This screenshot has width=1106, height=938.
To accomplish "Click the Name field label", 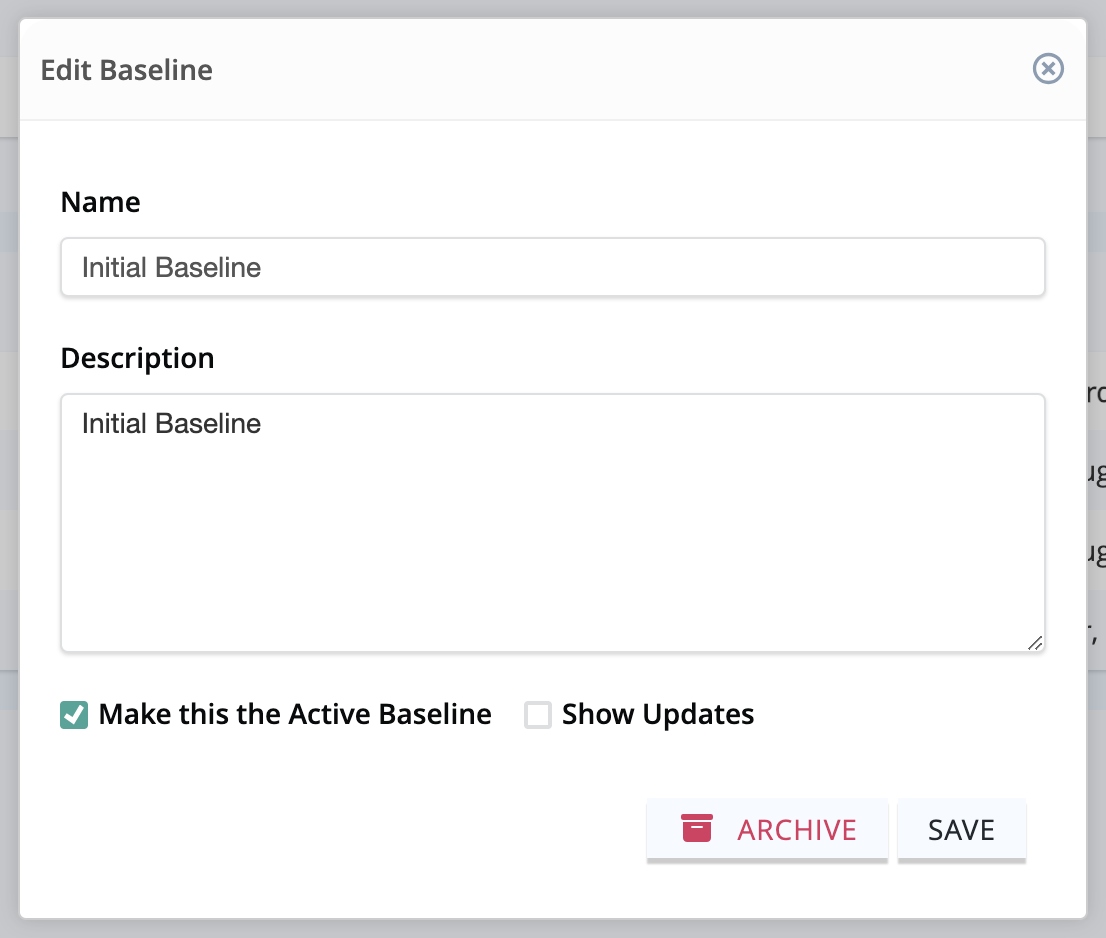I will 100,202.
